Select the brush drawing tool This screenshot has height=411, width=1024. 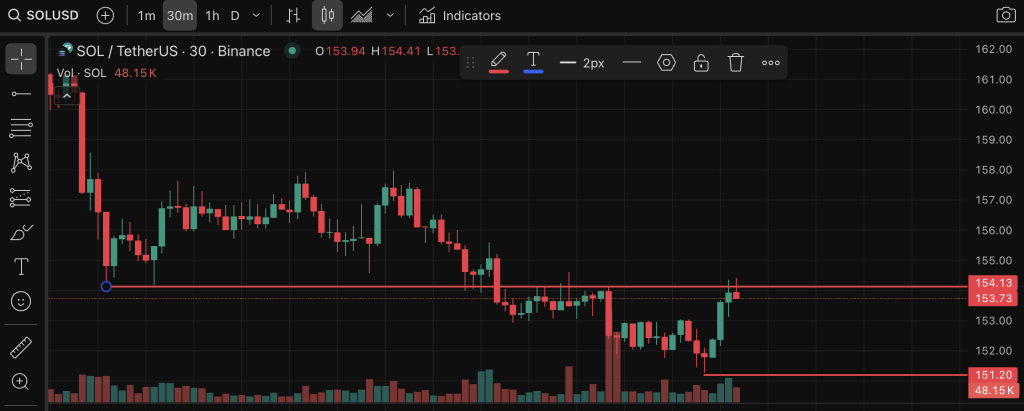click(x=21, y=232)
